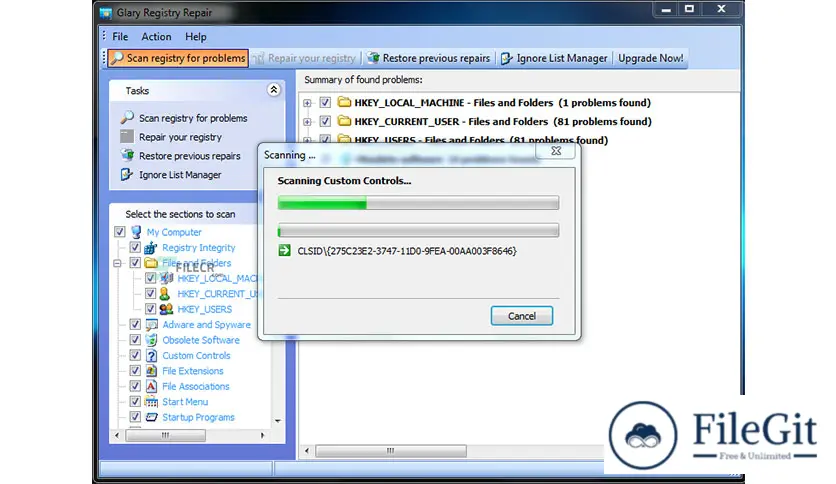The width and height of the screenshot is (836, 484).
Task: Toggle the Startup Programs checkbox
Action: (x=135, y=417)
